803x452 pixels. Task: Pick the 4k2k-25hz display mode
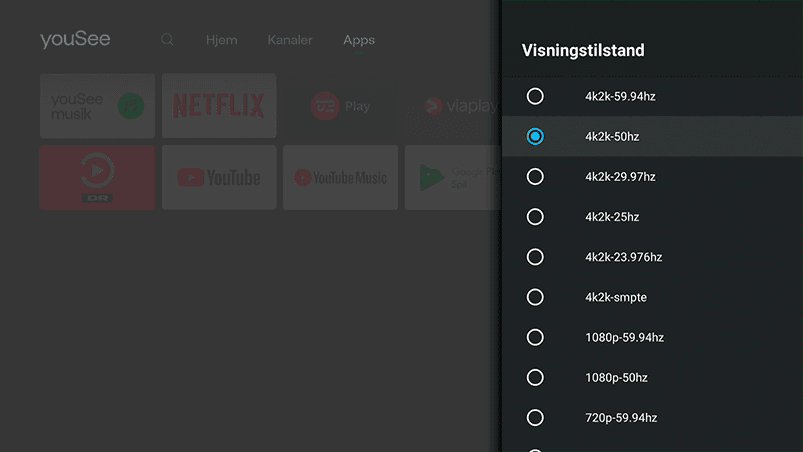pos(535,217)
